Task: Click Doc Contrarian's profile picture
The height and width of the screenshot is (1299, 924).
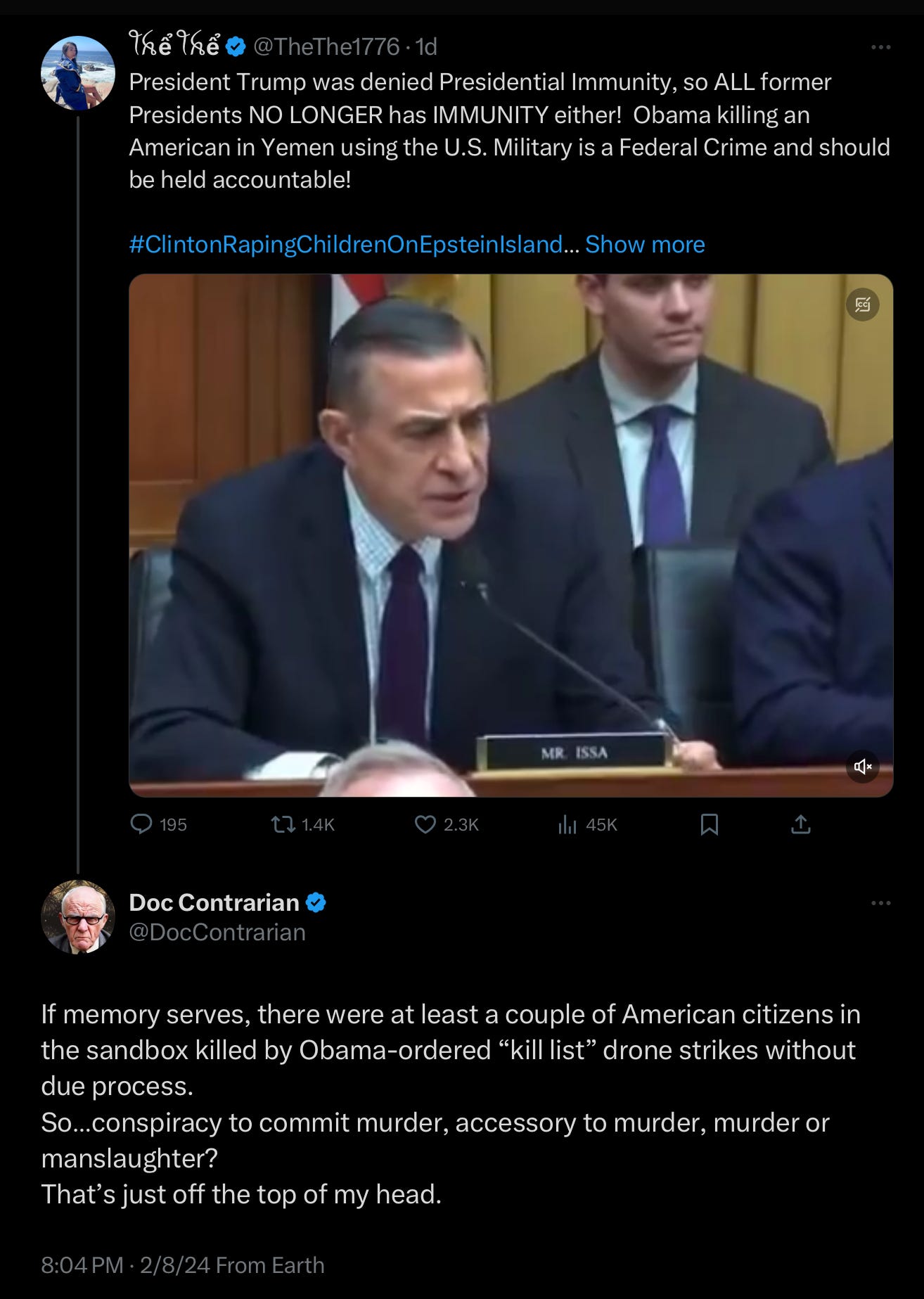Action: [77, 916]
